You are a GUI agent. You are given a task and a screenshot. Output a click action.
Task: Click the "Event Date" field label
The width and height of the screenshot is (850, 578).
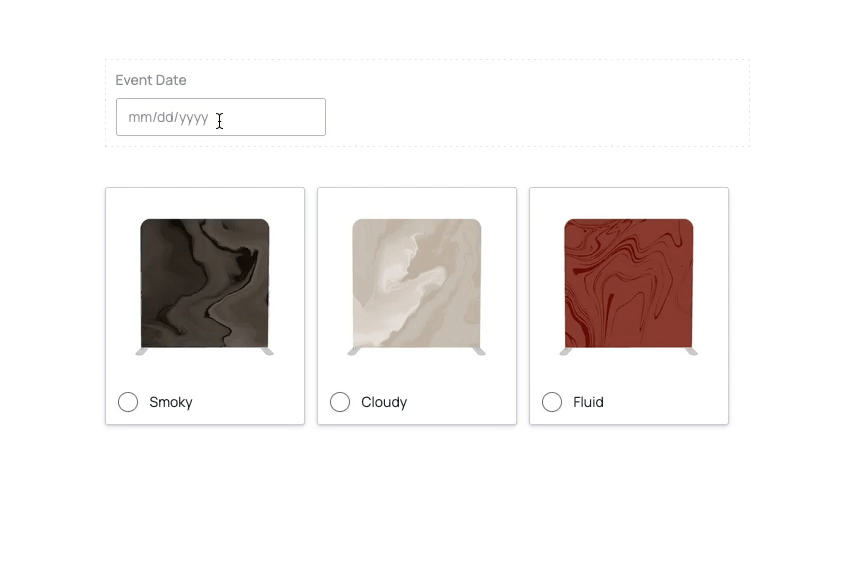tap(151, 80)
